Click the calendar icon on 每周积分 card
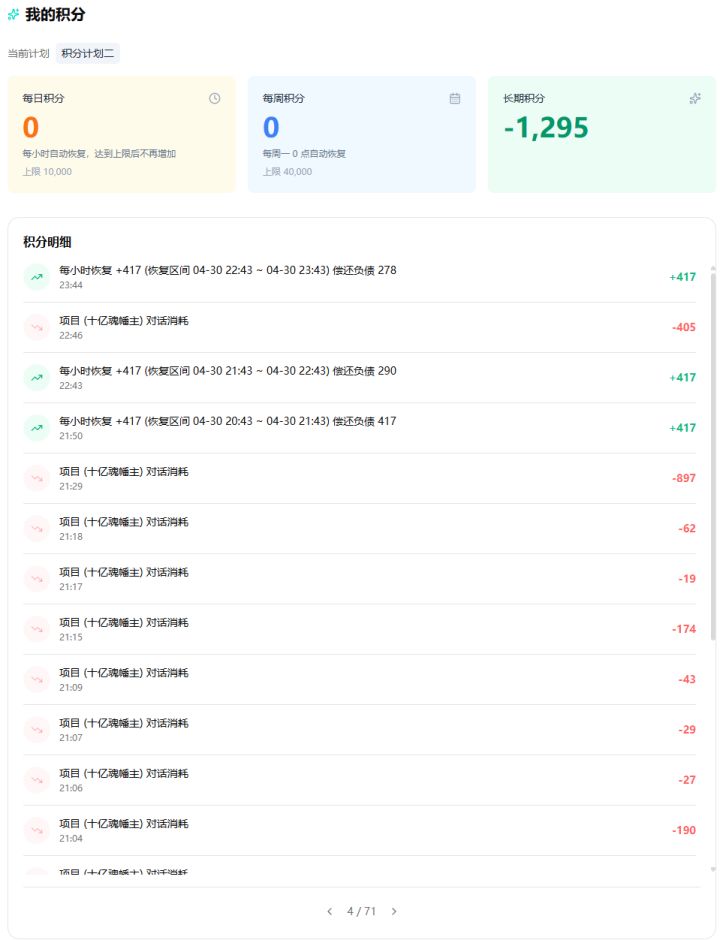 455,98
